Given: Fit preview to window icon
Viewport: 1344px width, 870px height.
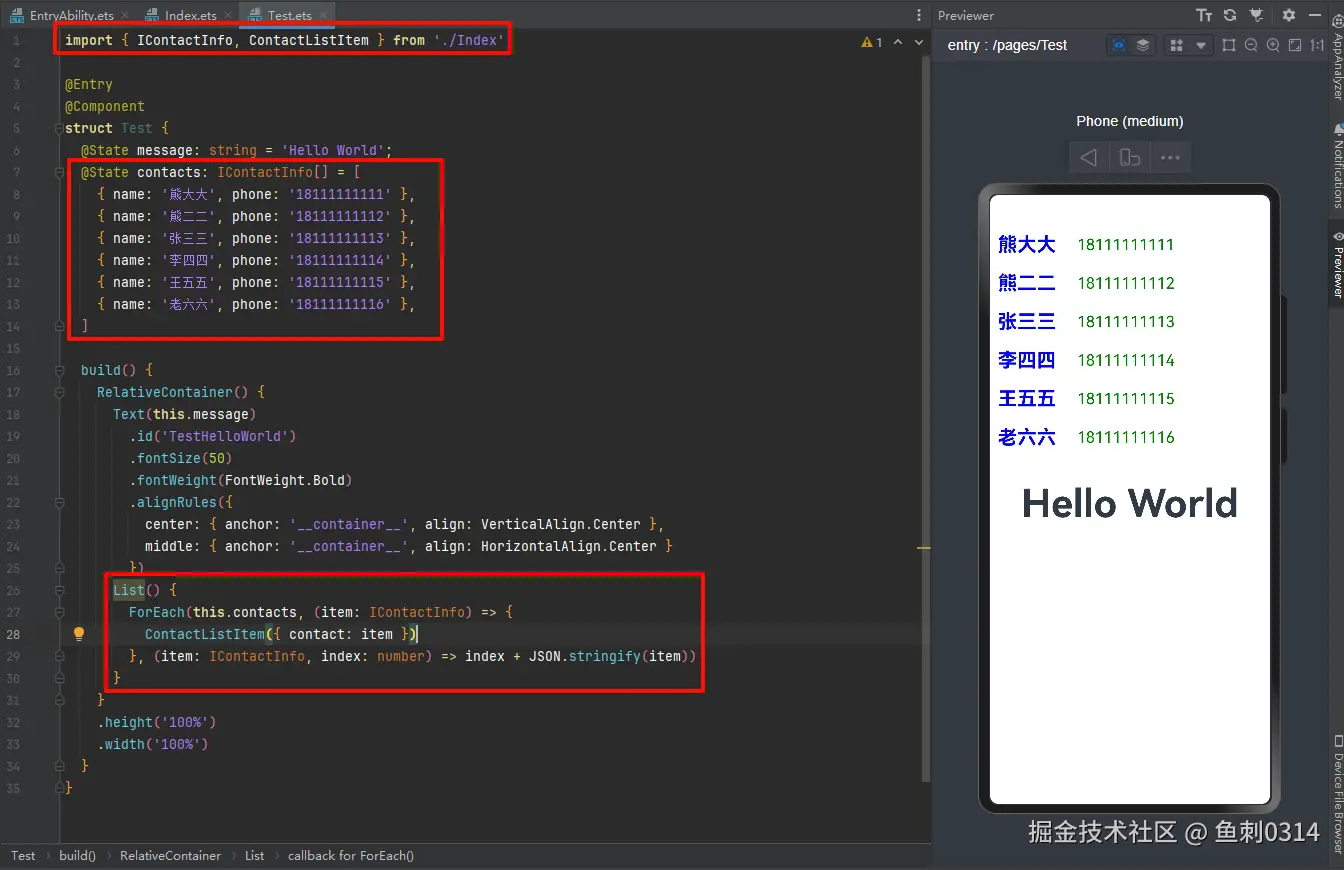Looking at the screenshot, I should pos(1295,45).
